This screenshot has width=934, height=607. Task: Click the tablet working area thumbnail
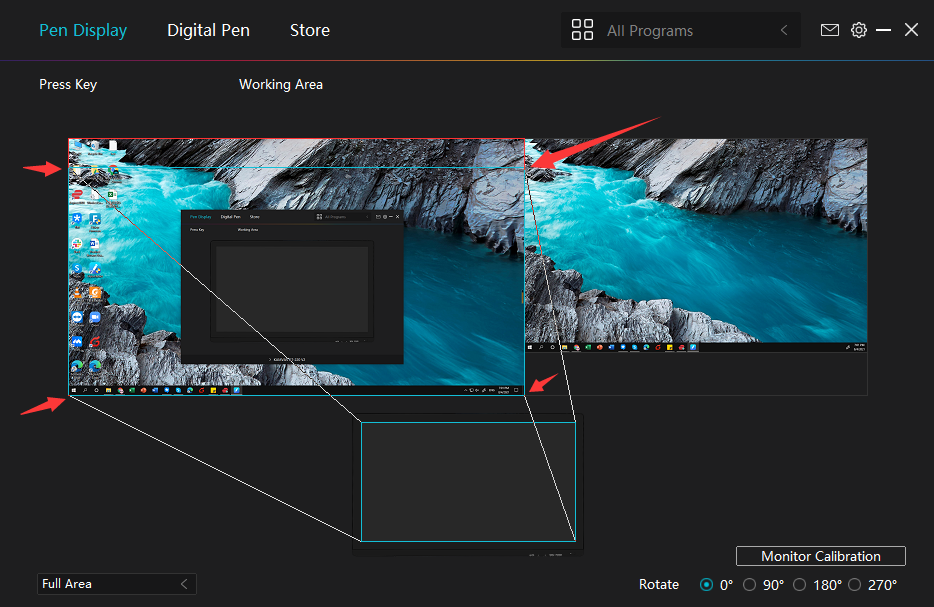pos(467,480)
